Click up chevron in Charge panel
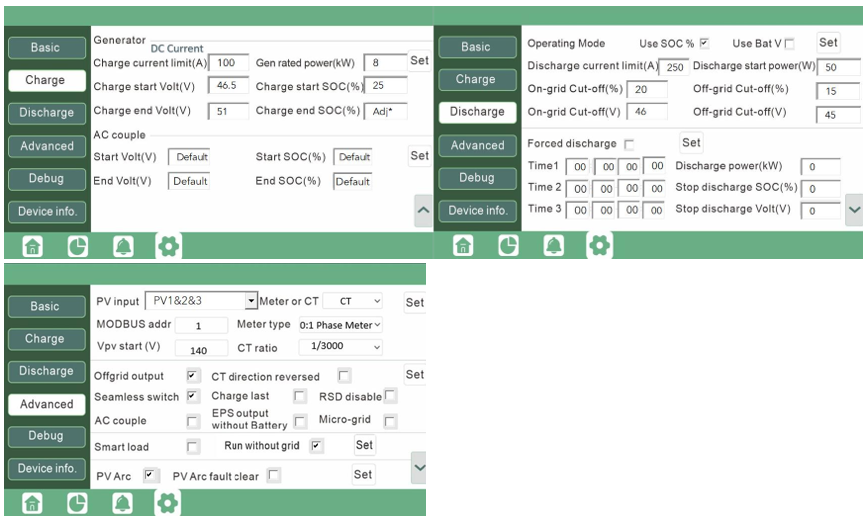This screenshot has width=867, height=520. [x=423, y=210]
